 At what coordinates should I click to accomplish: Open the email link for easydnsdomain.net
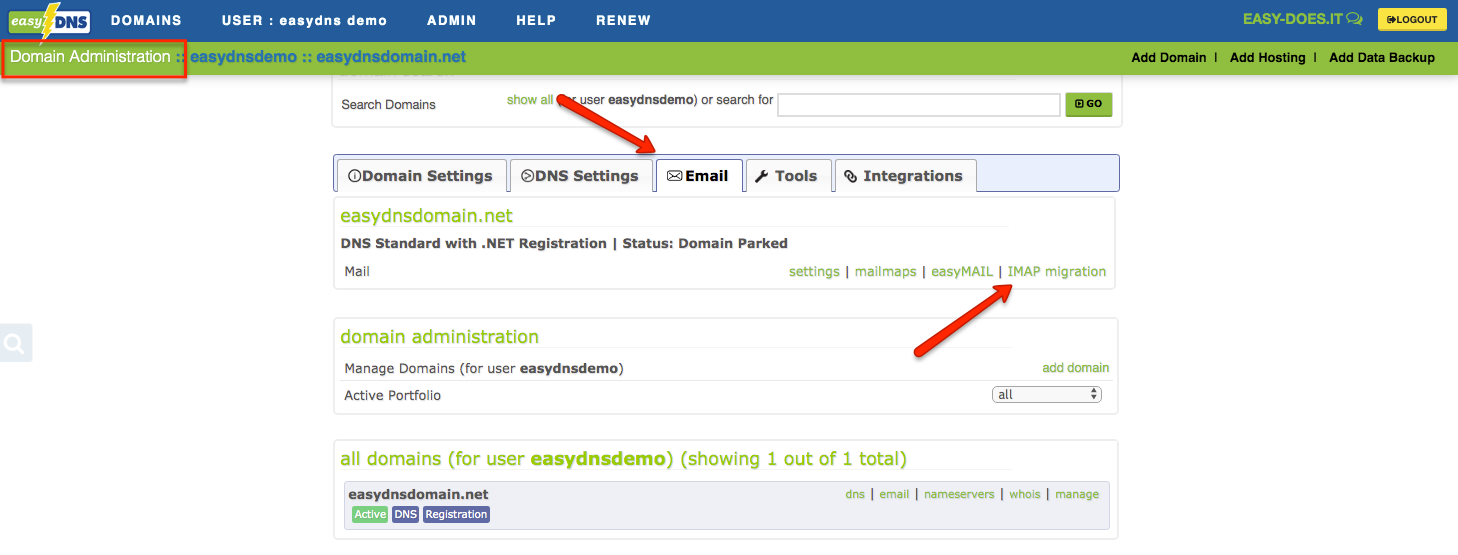click(894, 494)
